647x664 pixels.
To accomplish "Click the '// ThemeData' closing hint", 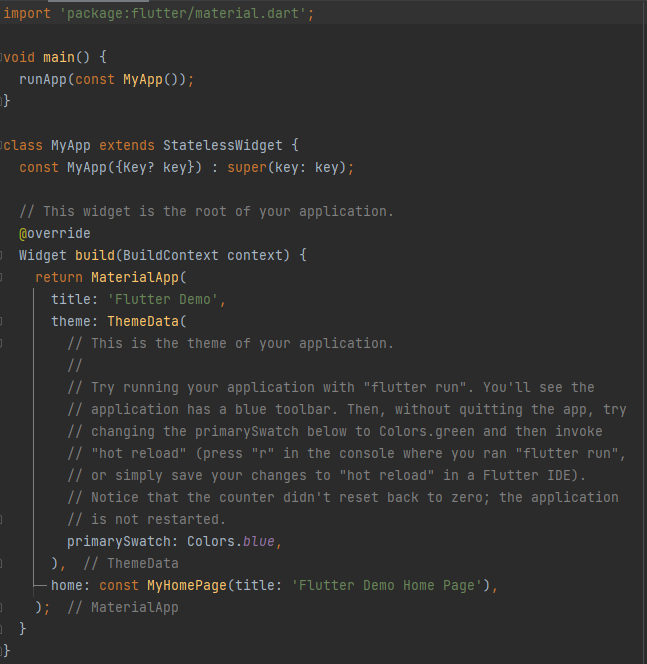I will click(131, 564).
